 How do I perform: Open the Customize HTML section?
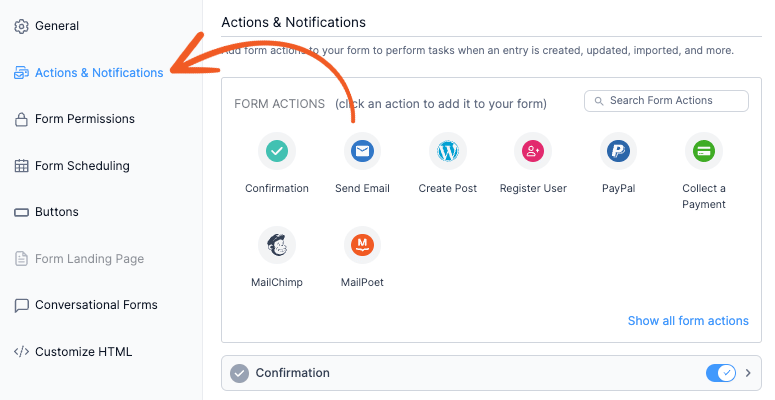point(73,352)
